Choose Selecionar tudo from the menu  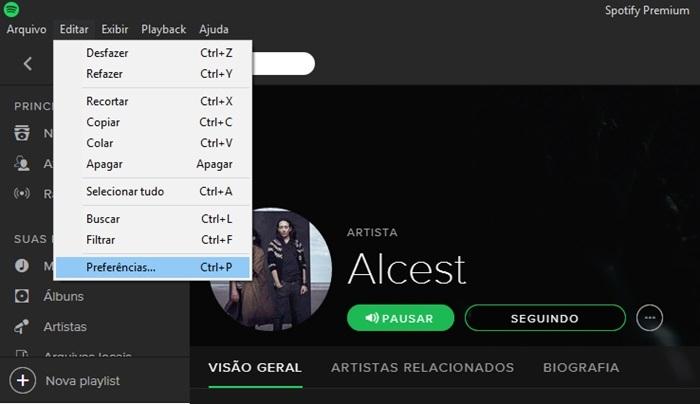point(153,192)
